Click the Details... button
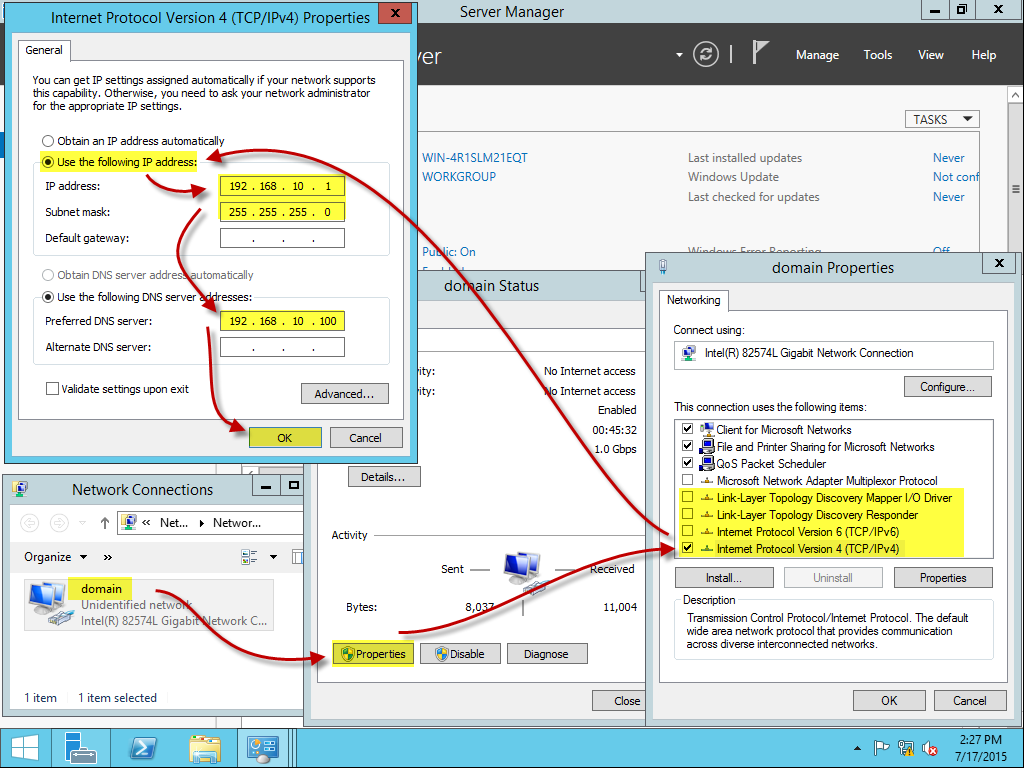The image size is (1024, 768). [x=383, y=477]
